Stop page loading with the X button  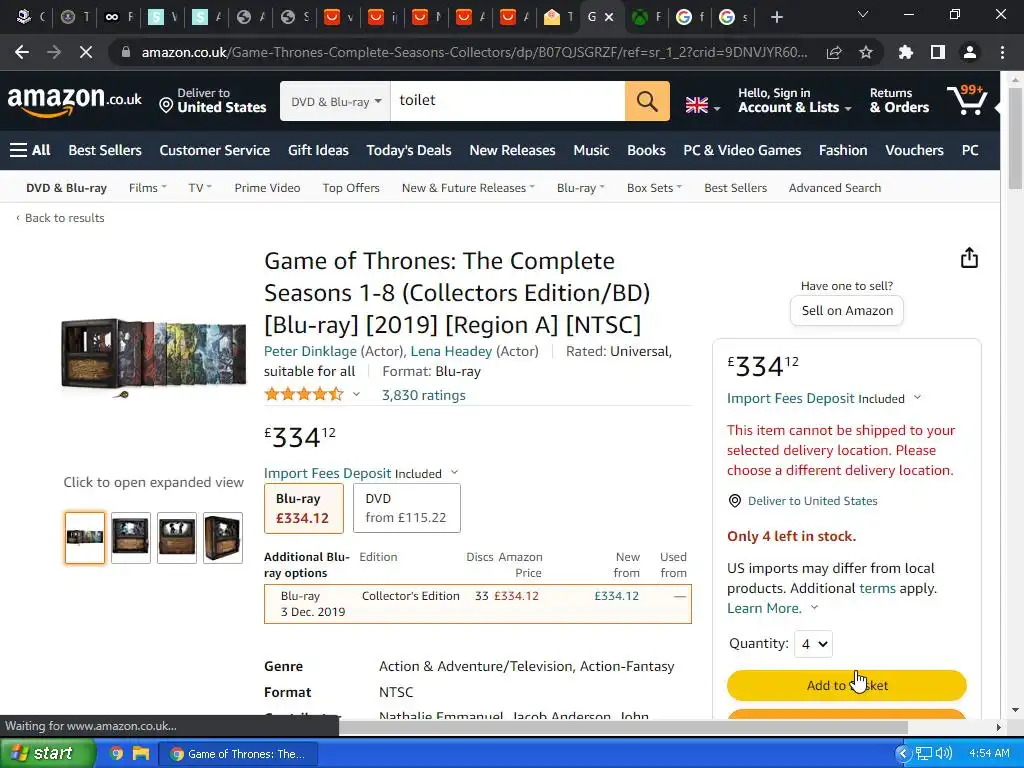(x=86, y=52)
